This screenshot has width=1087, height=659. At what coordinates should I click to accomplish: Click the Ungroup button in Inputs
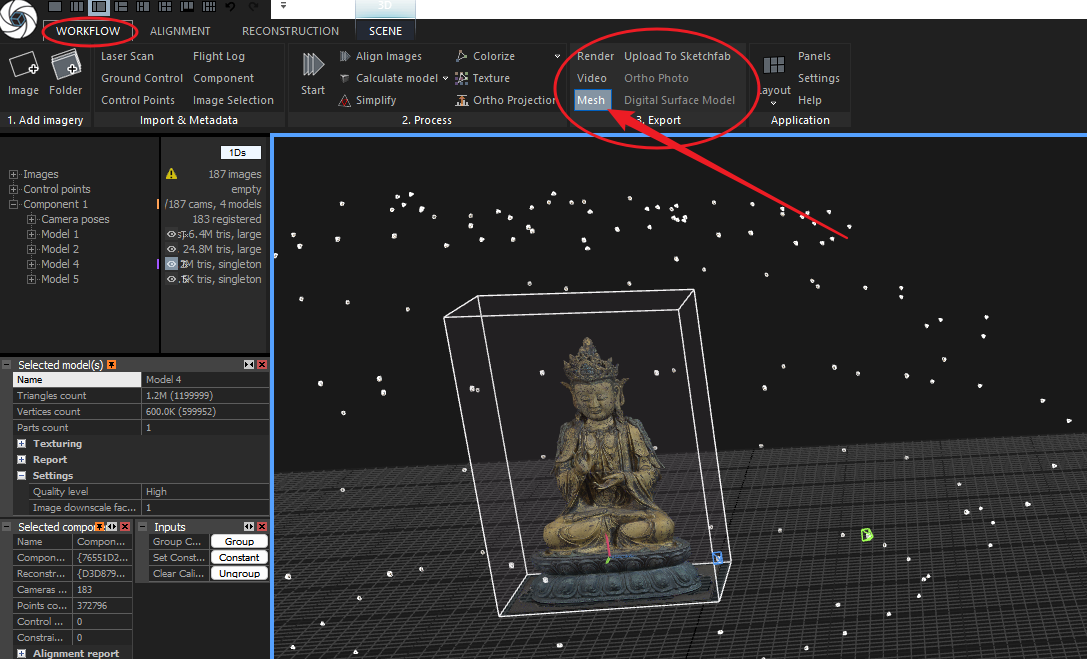239,574
